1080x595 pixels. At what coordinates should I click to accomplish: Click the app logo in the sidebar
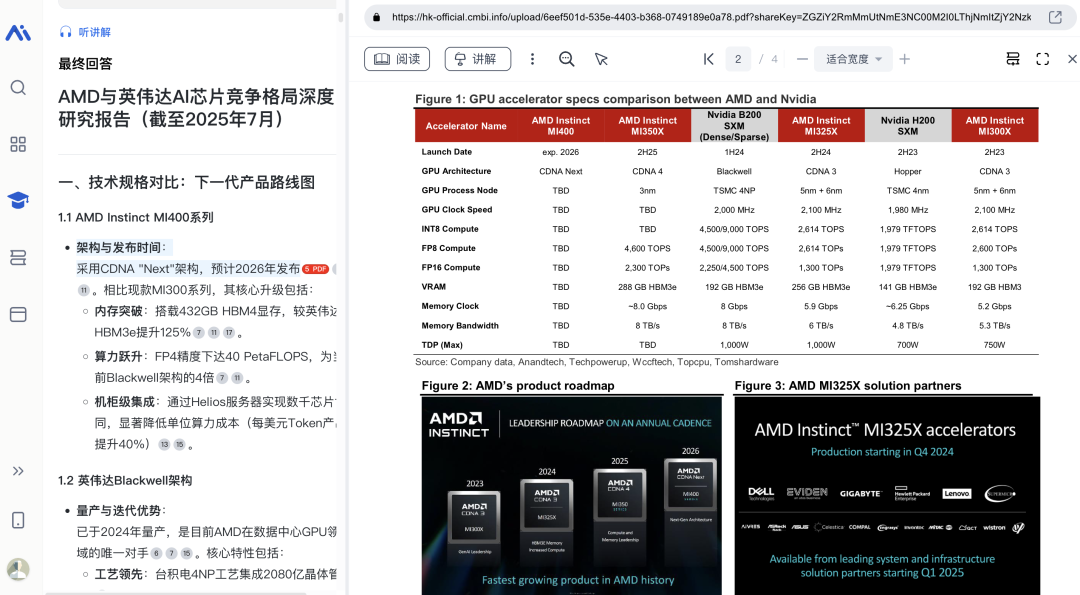pyautogui.click(x=18, y=32)
